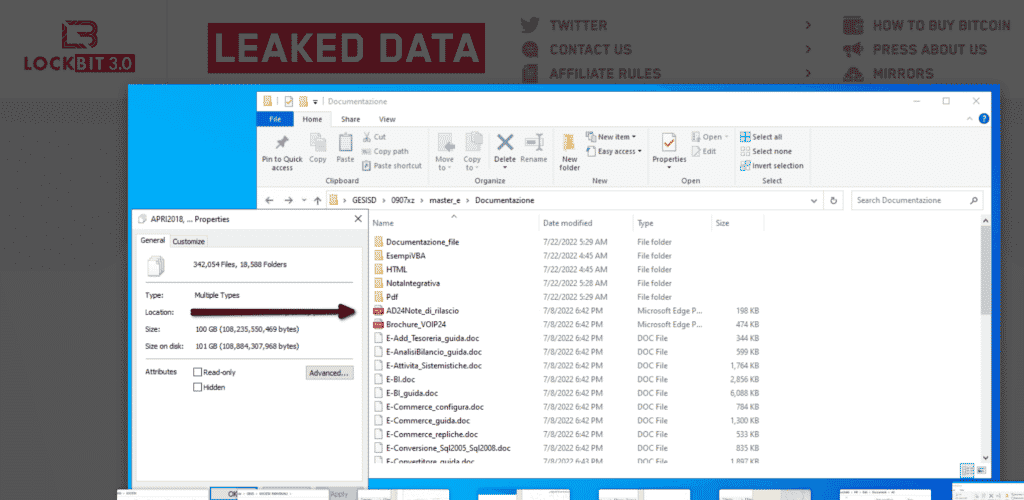Viewport: 1024px width, 500px height.
Task: Open the MIRRORS link
Action: tap(903, 74)
